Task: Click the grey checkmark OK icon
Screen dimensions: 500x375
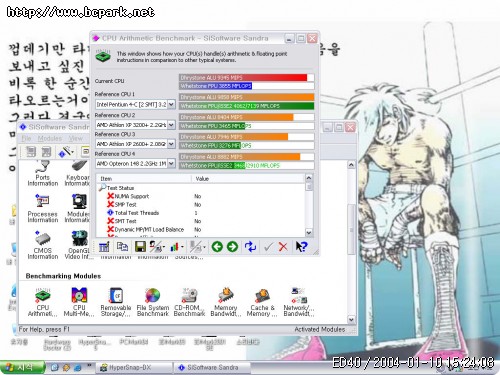Action: [268, 247]
